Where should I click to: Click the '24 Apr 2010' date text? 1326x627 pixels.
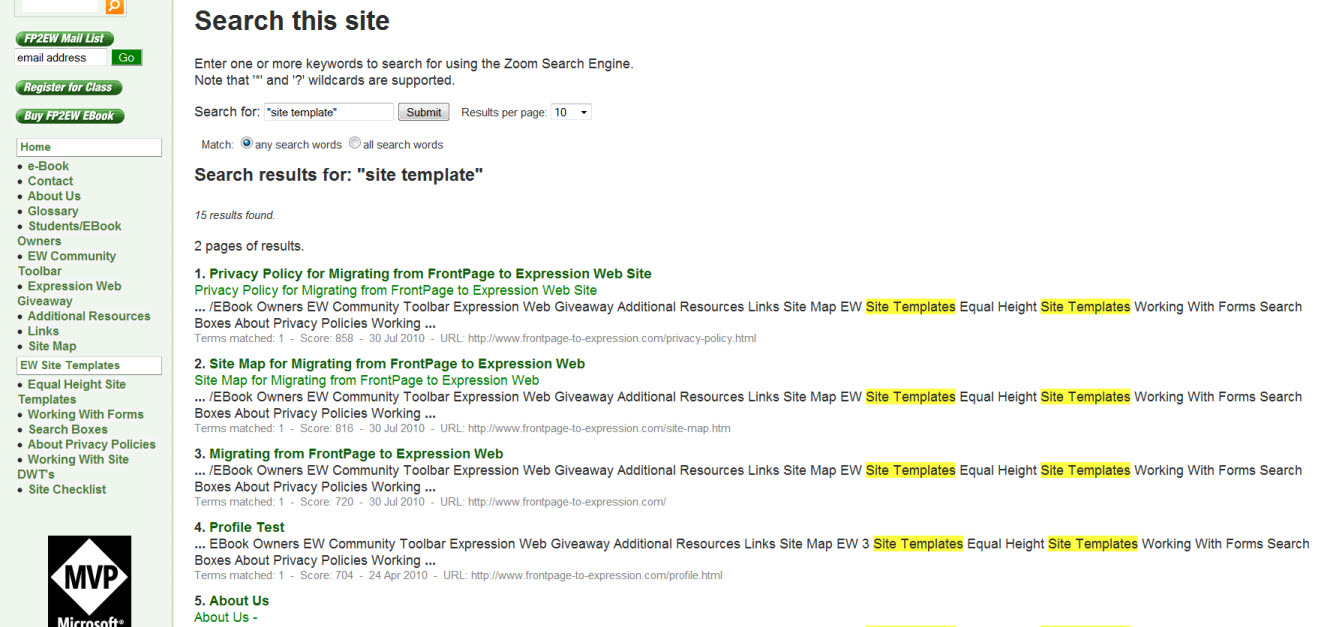coord(398,575)
